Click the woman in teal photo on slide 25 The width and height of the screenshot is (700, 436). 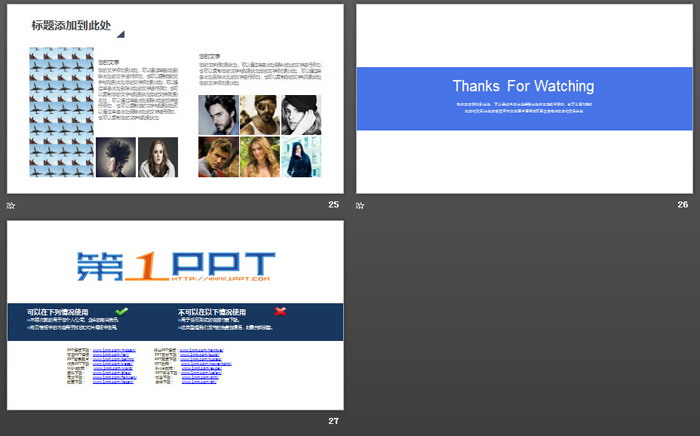299,157
